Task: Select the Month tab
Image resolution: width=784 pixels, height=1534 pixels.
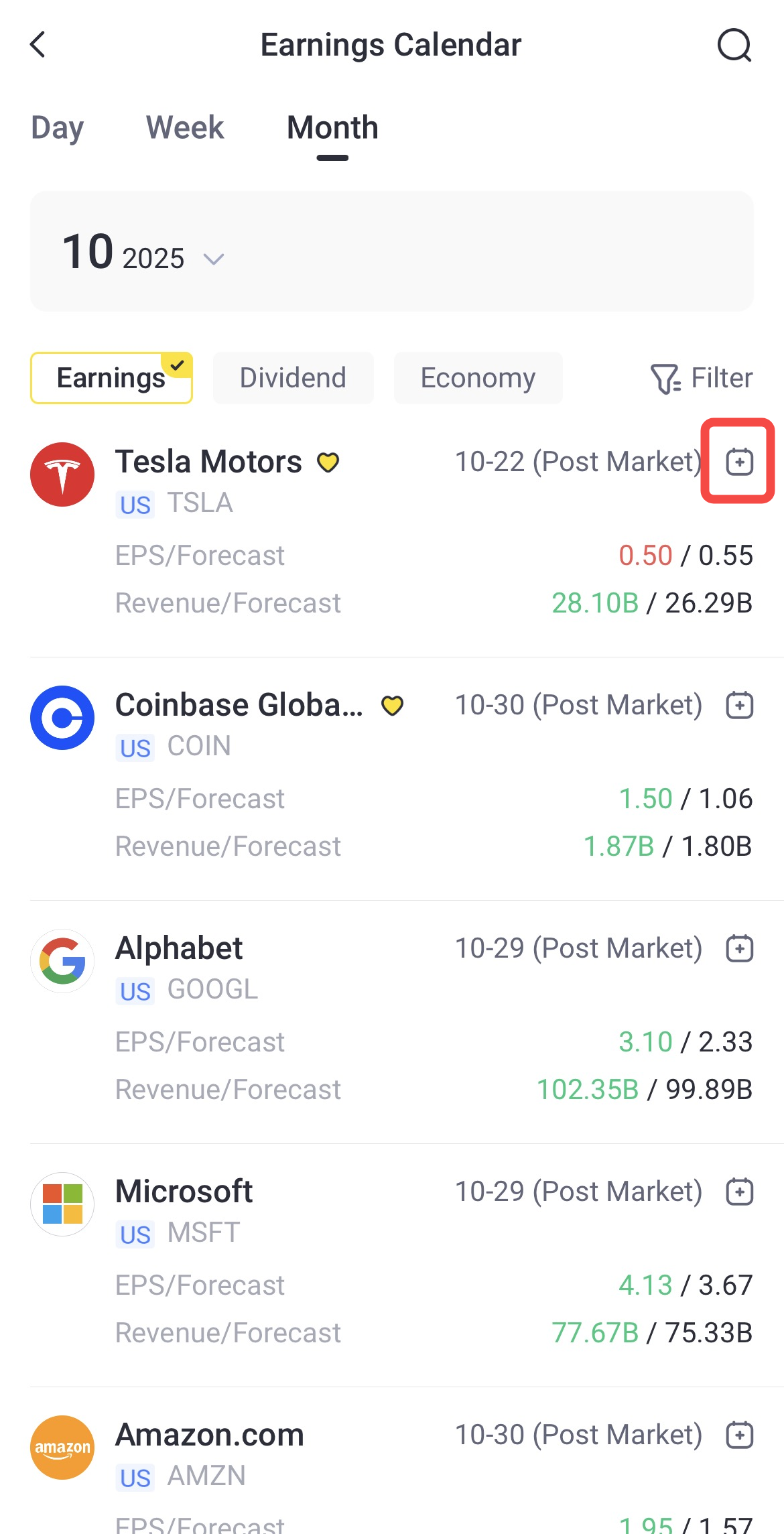Action: pyautogui.click(x=332, y=127)
